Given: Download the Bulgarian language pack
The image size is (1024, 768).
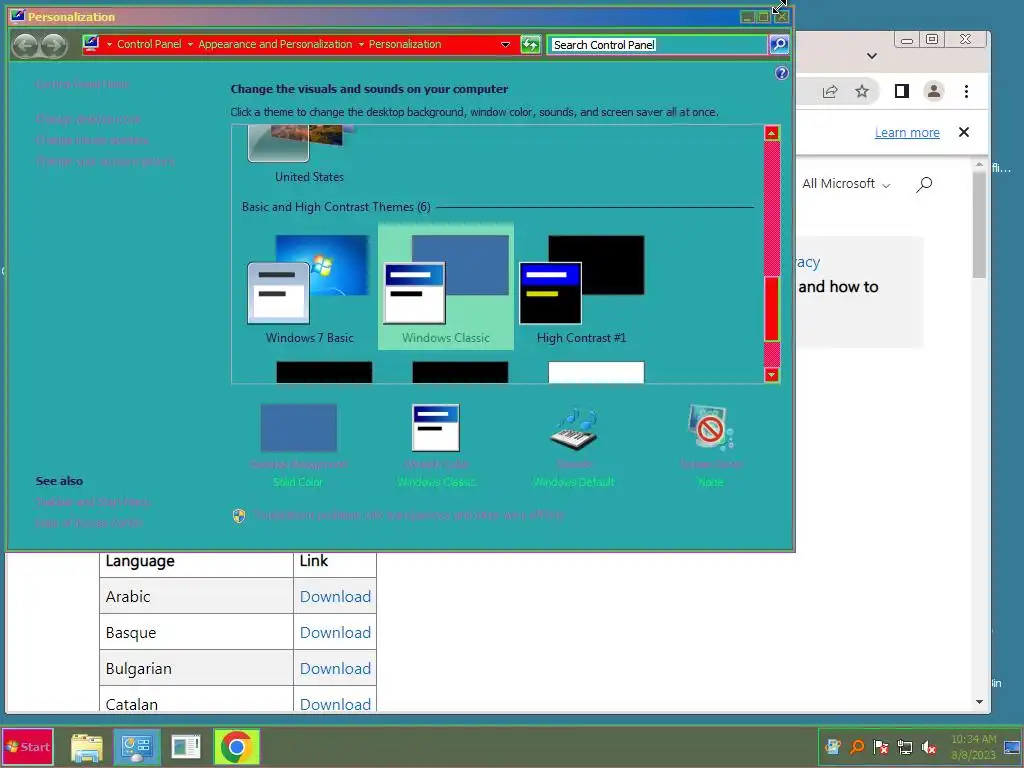Looking at the screenshot, I should pyautogui.click(x=335, y=668).
